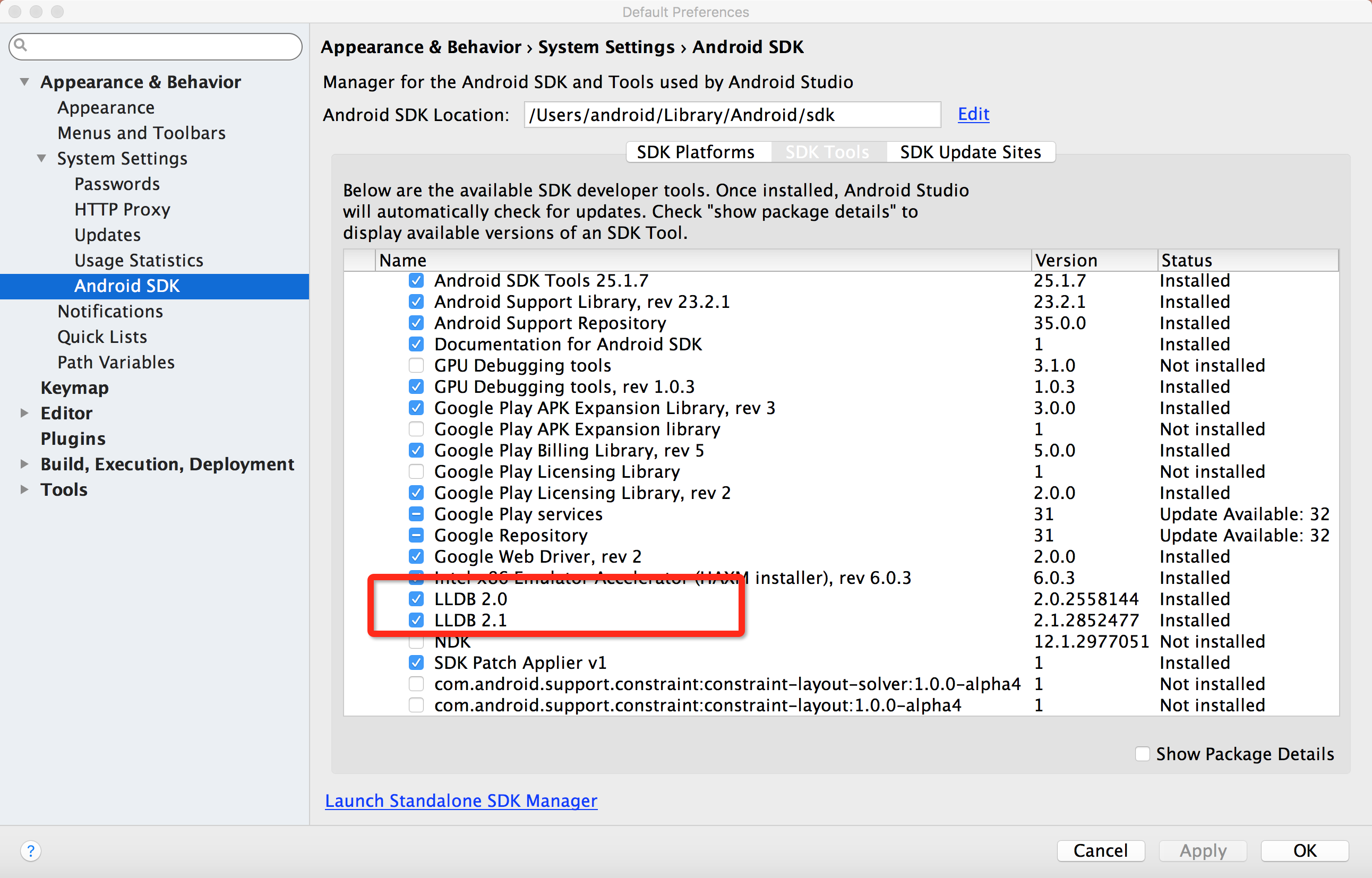Viewport: 1372px width, 878px height.
Task: Uncheck the LLDB 2.0 checkbox
Action: coord(416,599)
